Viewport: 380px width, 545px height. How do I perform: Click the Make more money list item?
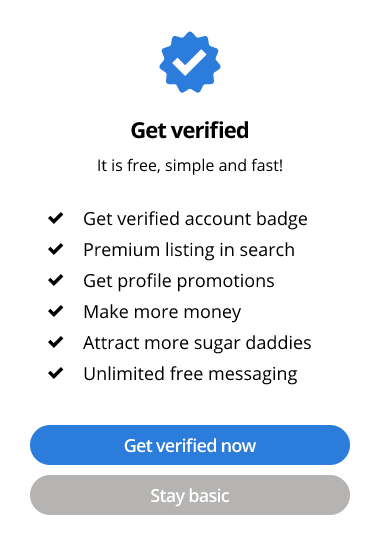tap(162, 312)
